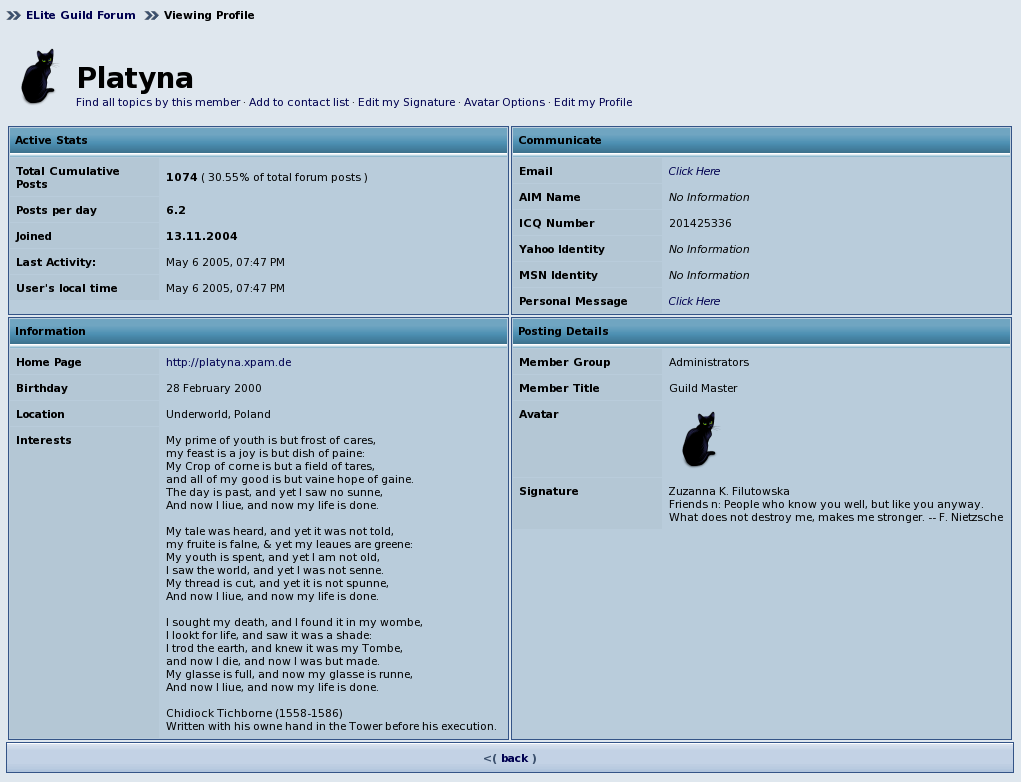Find all topics by this member
Image resolution: width=1021 pixels, height=782 pixels.
[x=158, y=102]
